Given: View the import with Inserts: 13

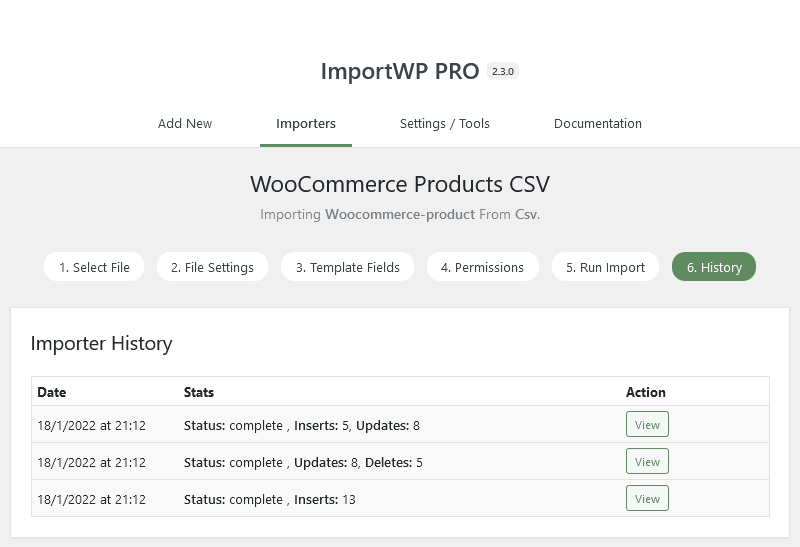Looking at the screenshot, I should pos(647,499).
